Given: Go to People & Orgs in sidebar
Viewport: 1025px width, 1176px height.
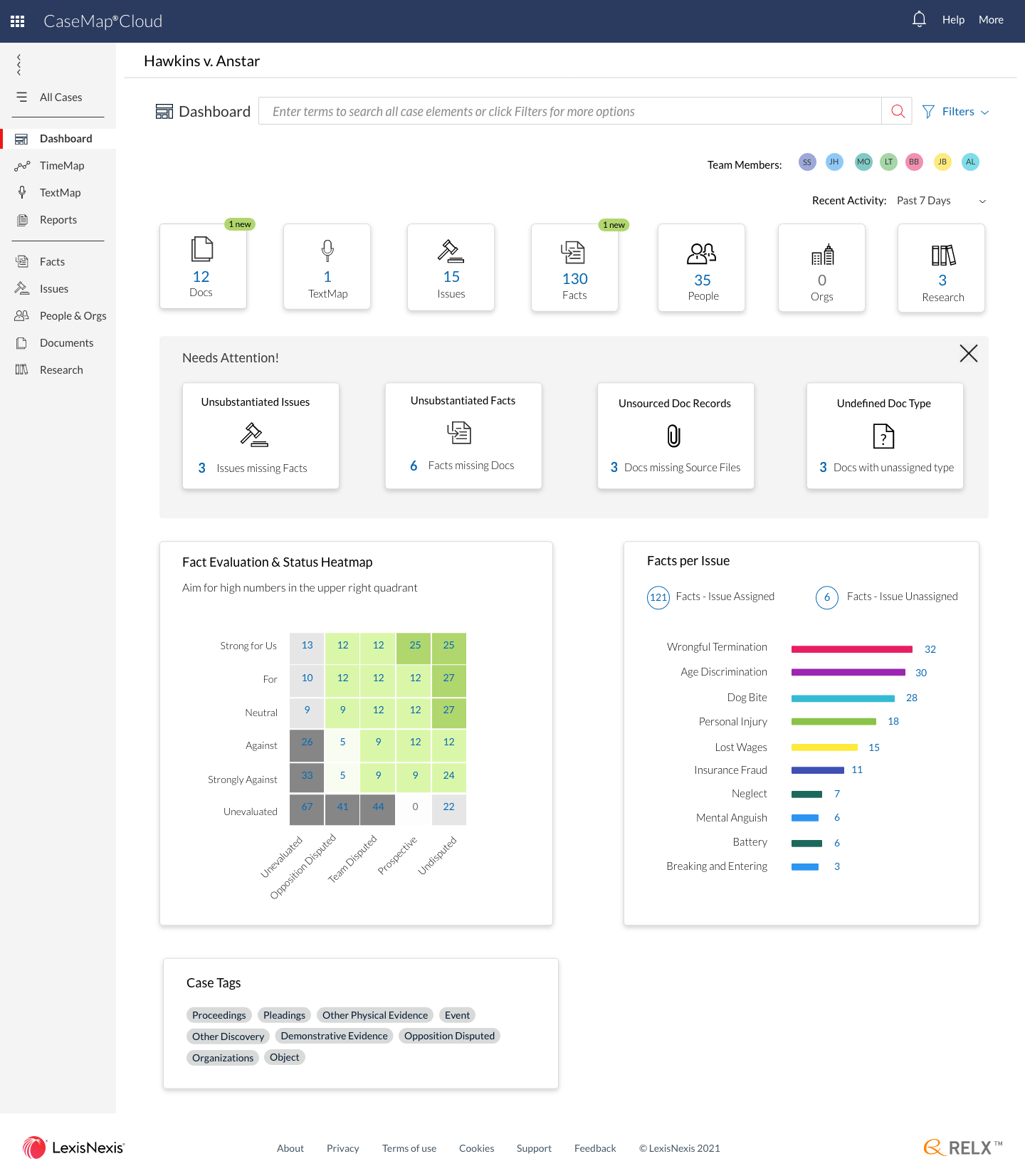Looking at the screenshot, I should coord(73,316).
